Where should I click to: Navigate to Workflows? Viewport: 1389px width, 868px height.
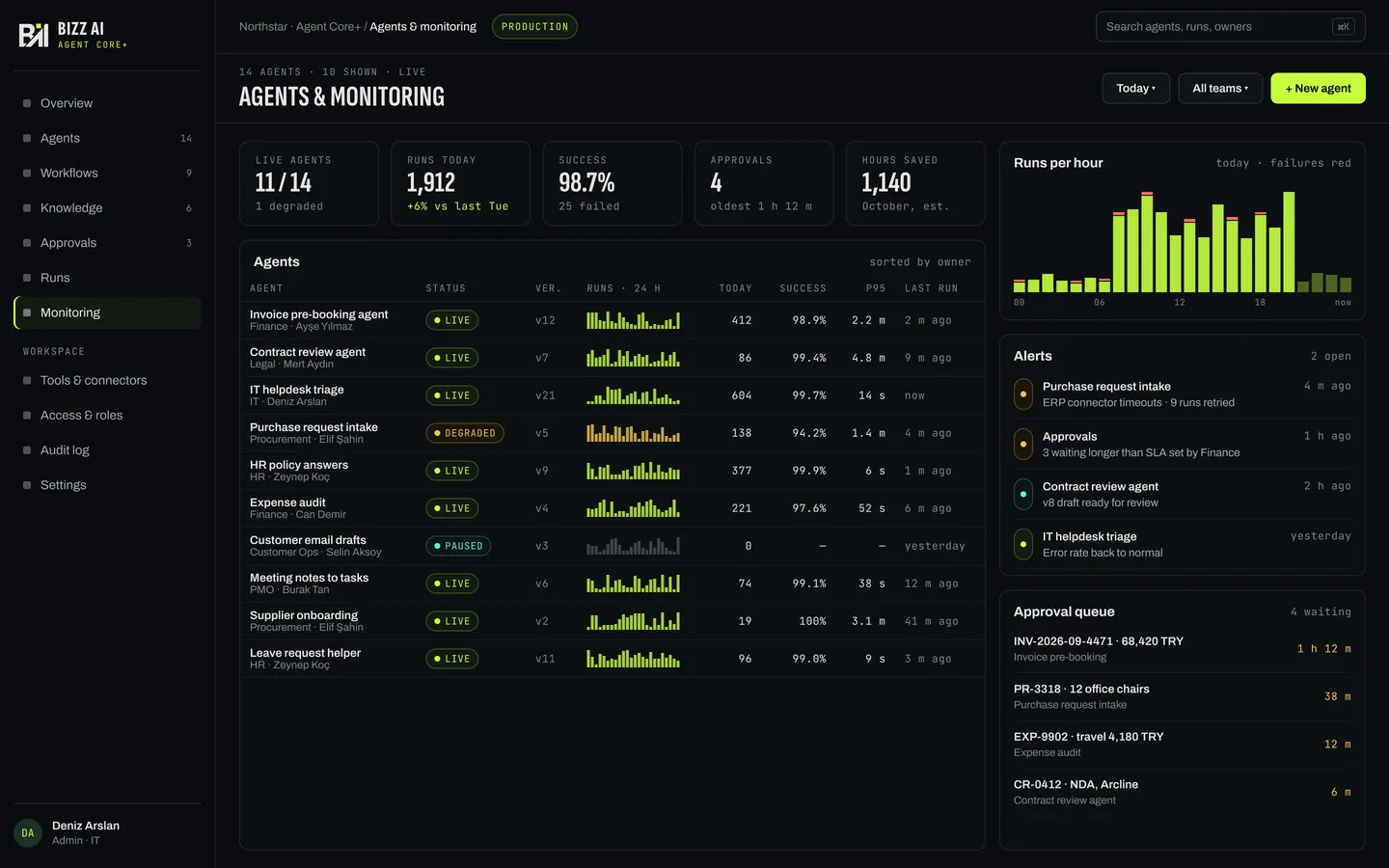tap(107, 173)
